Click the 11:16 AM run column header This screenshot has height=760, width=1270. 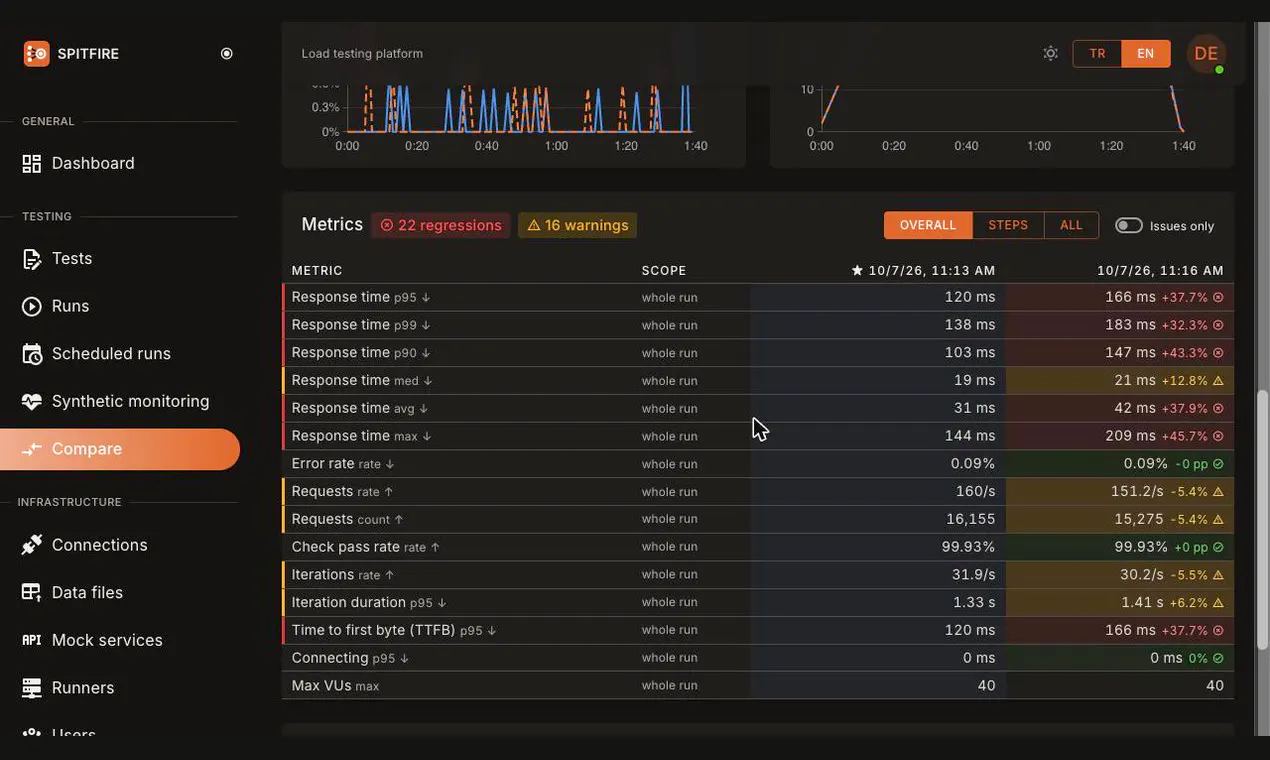1160,271
